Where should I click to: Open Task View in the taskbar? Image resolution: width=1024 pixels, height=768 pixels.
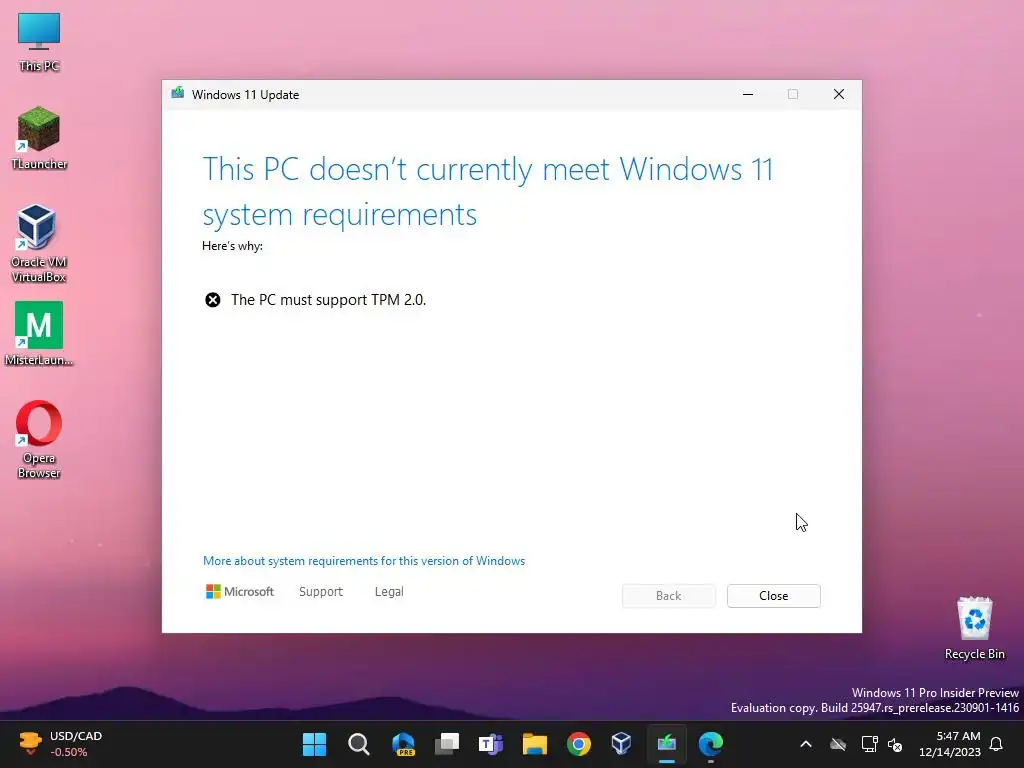[x=447, y=744]
